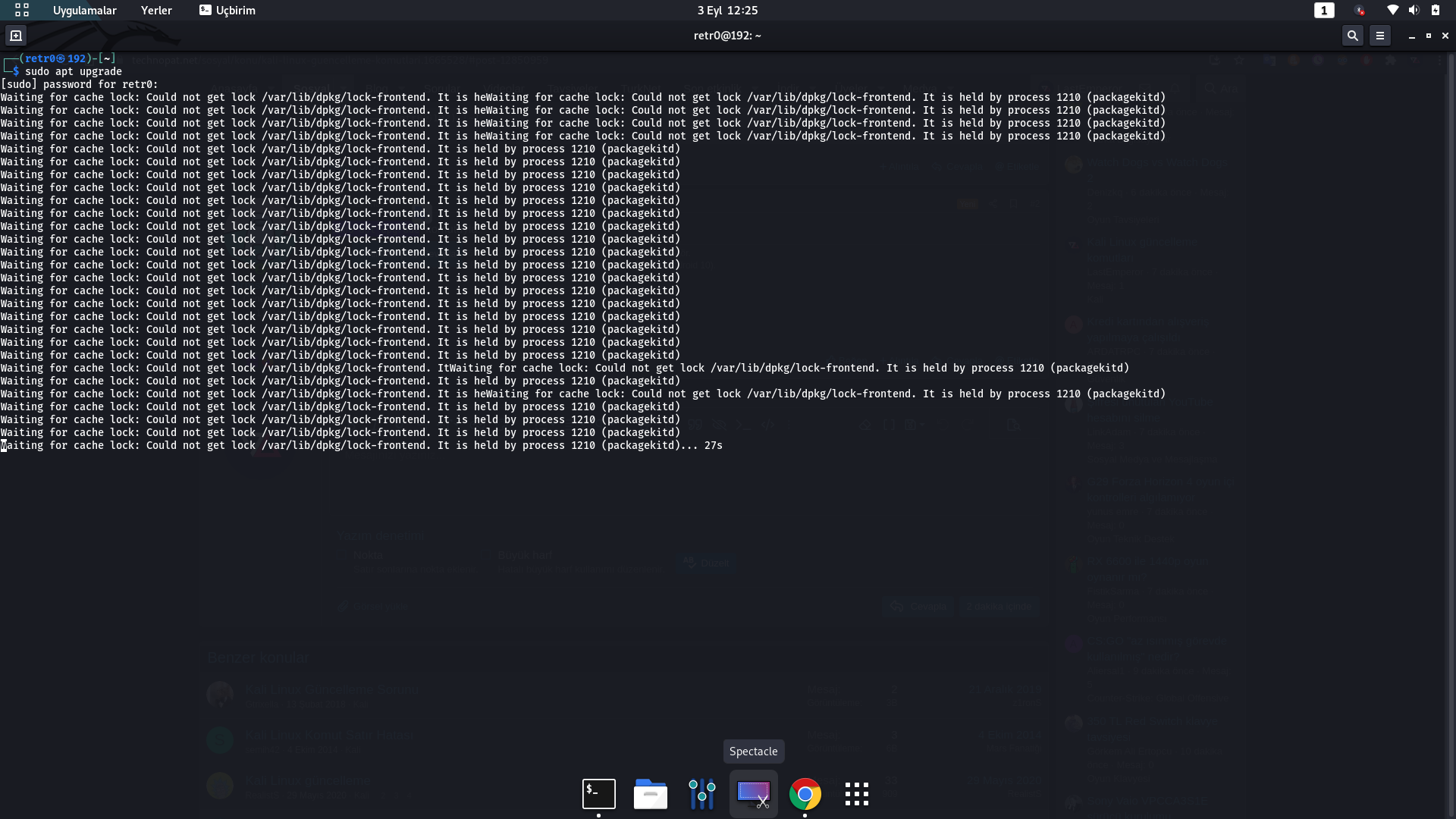The image size is (1456, 819).
Task: Launch Terminal from the dock
Action: (x=598, y=794)
